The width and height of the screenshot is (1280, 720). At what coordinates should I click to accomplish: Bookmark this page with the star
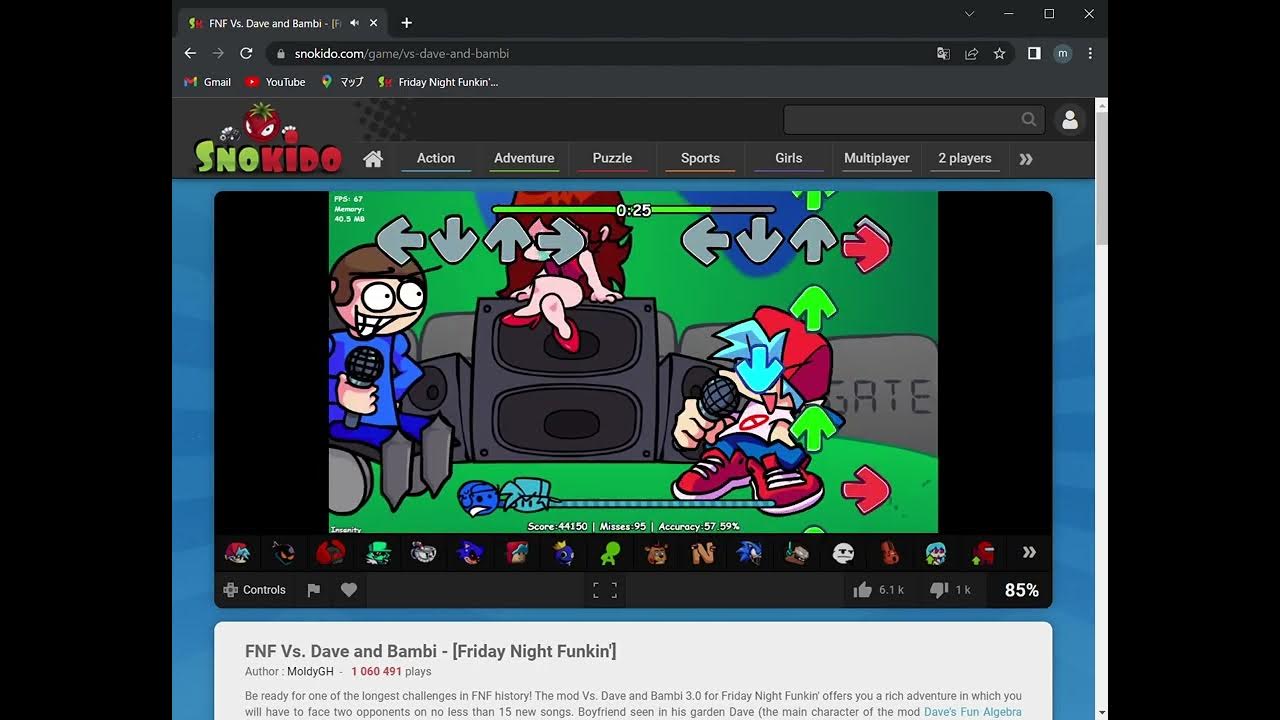[x=999, y=54]
